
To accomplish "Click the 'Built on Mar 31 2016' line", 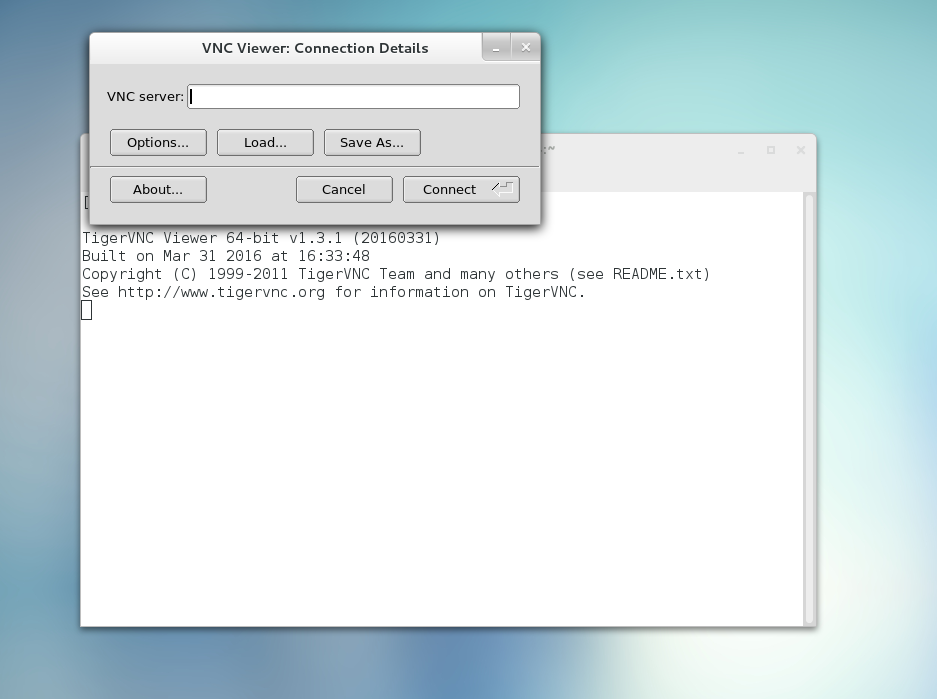I will (x=226, y=256).
